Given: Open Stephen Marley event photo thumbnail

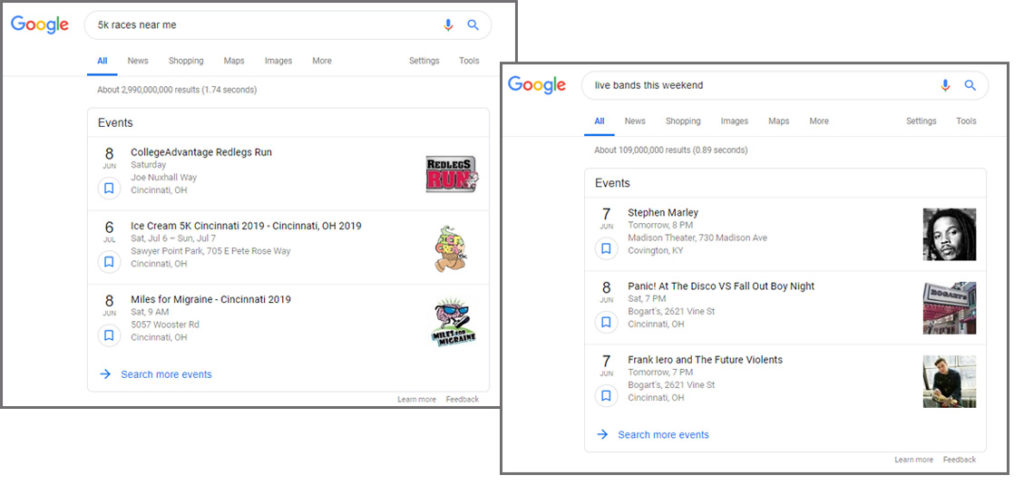Looking at the screenshot, I should coord(949,234).
